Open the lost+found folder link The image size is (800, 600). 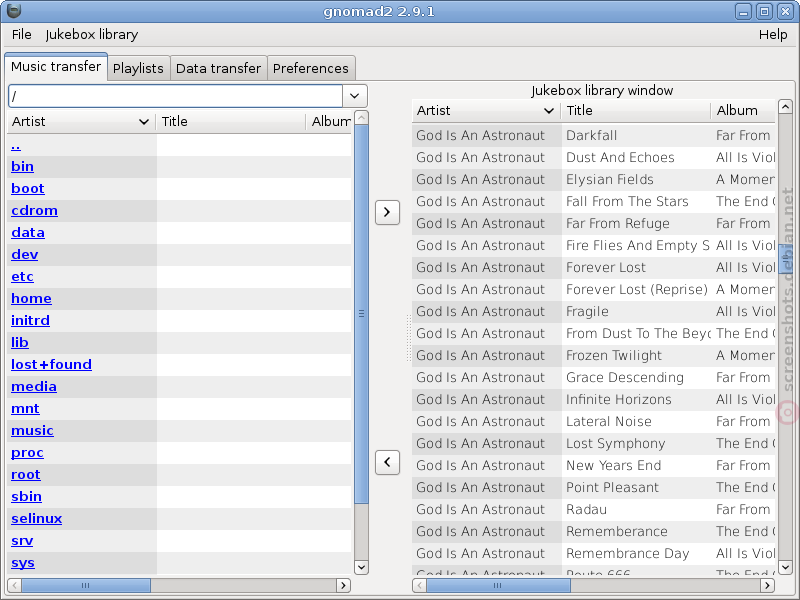point(52,364)
